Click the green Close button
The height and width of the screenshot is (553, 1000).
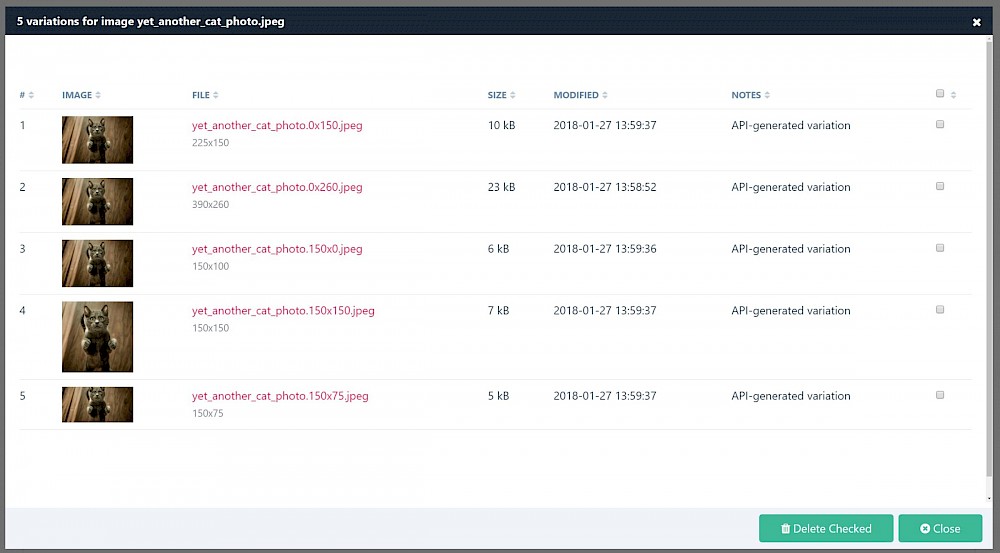pos(940,528)
